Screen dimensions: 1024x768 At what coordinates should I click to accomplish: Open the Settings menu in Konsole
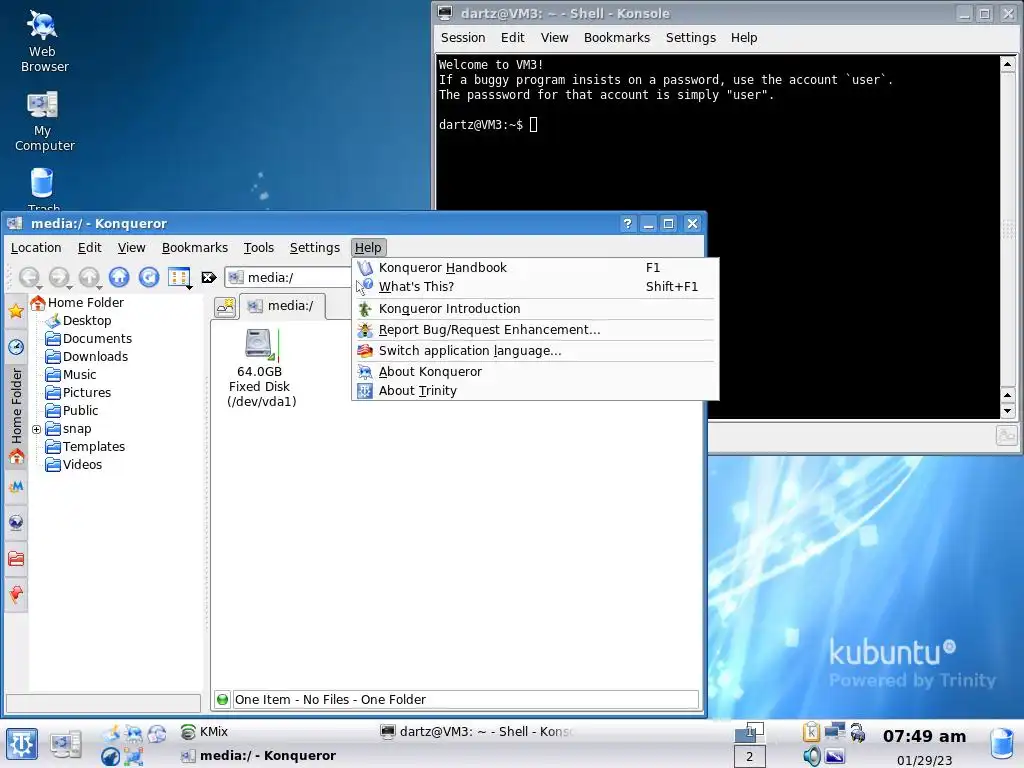click(x=690, y=37)
